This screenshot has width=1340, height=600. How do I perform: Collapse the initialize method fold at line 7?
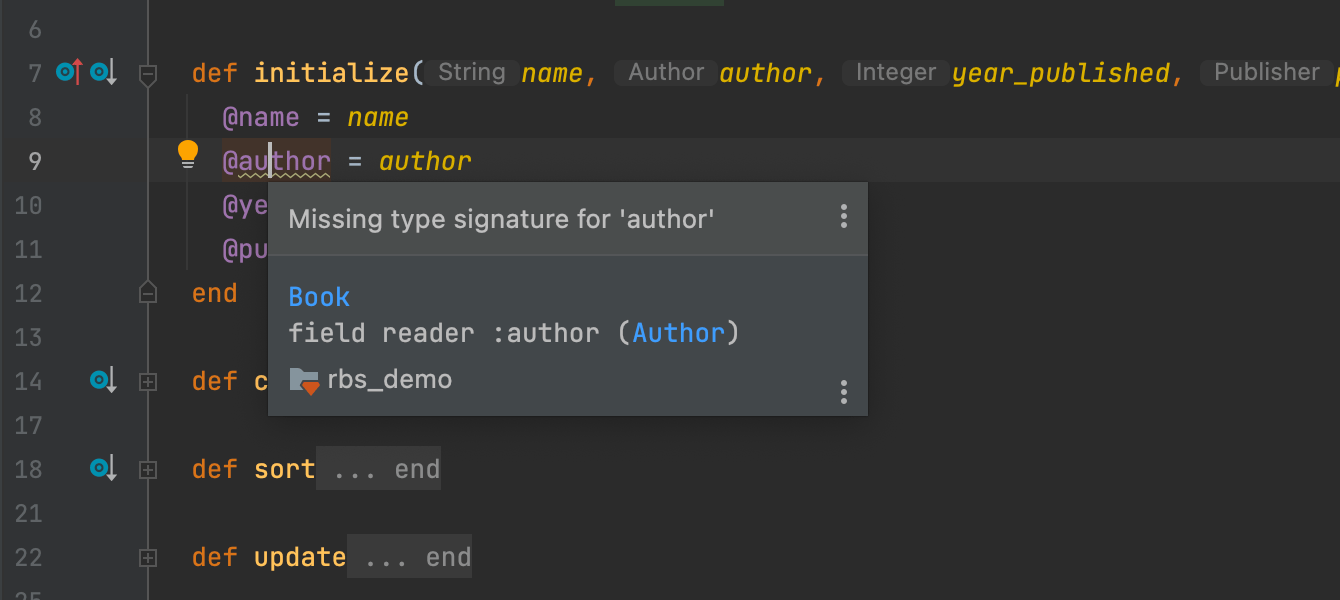click(148, 73)
